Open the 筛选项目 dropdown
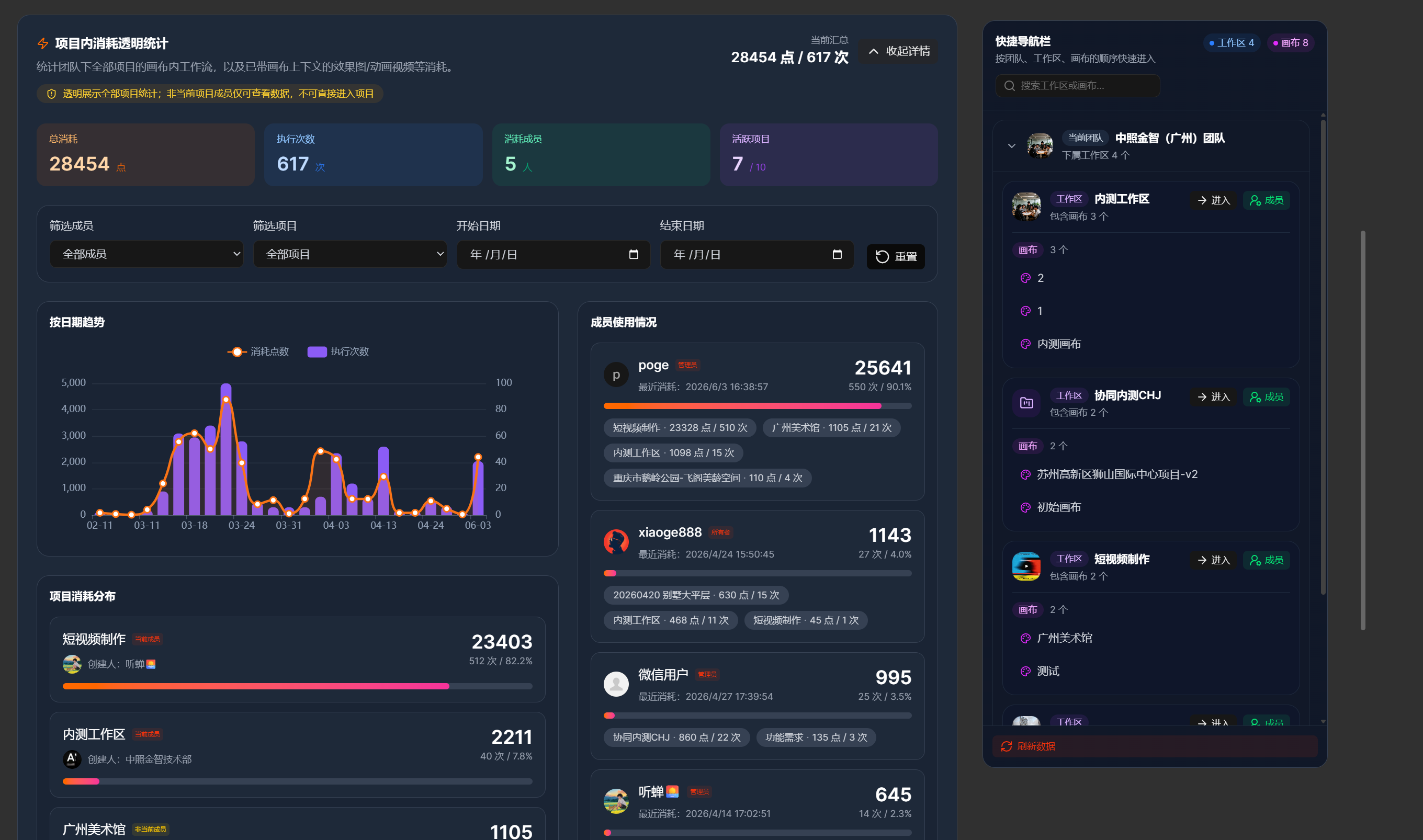Image resolution: width=1423 pixels, height=840 pixels. click(350, 254)
